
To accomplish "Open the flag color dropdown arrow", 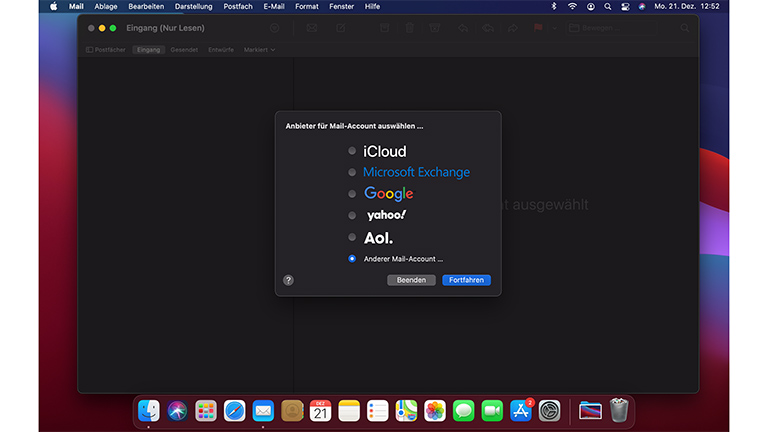I will [x=553, y=28].
